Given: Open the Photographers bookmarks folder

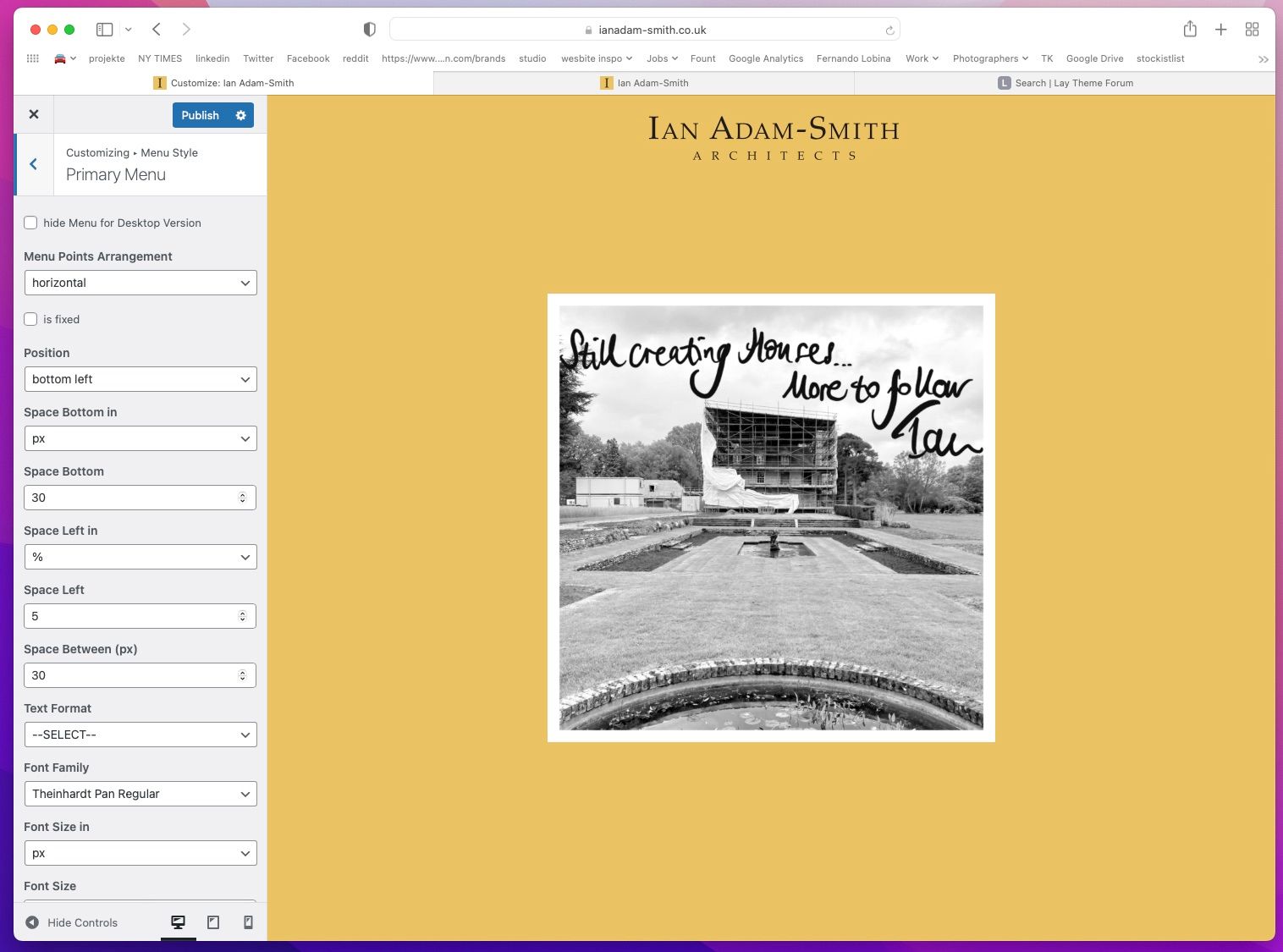Looking at the screenshot, I should click(989, 58).
